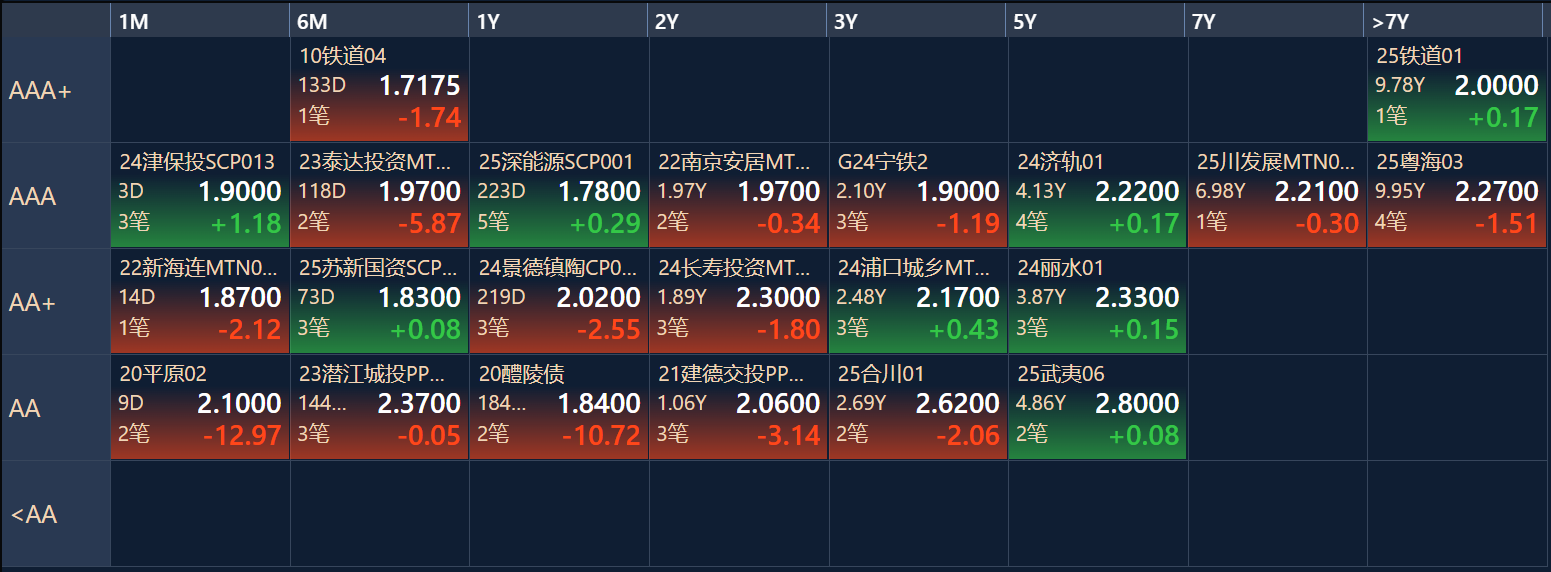Click the 3Y column header
The width and height of the screenshot is (1551, 572).
(917, 22)
